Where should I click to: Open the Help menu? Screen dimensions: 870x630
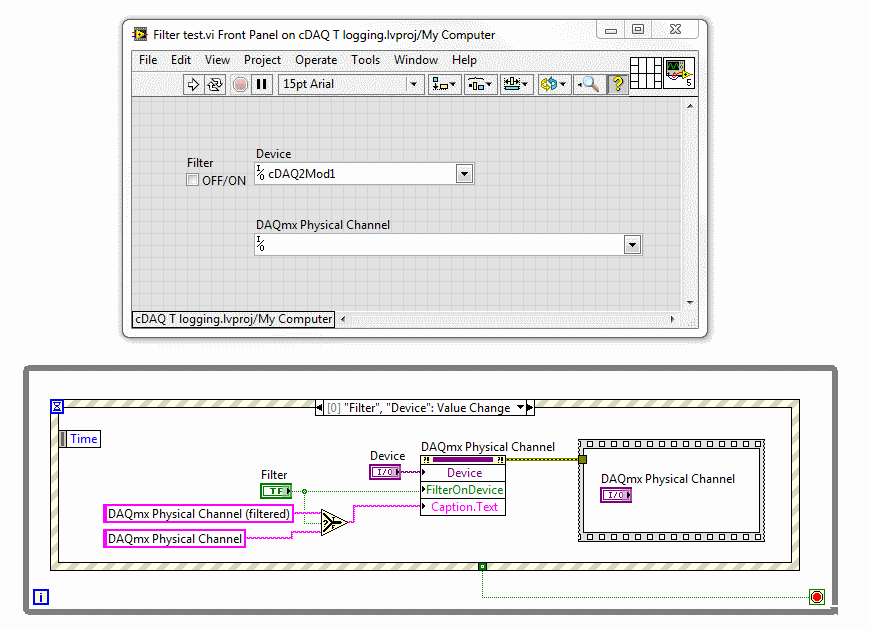click(464, 60)
